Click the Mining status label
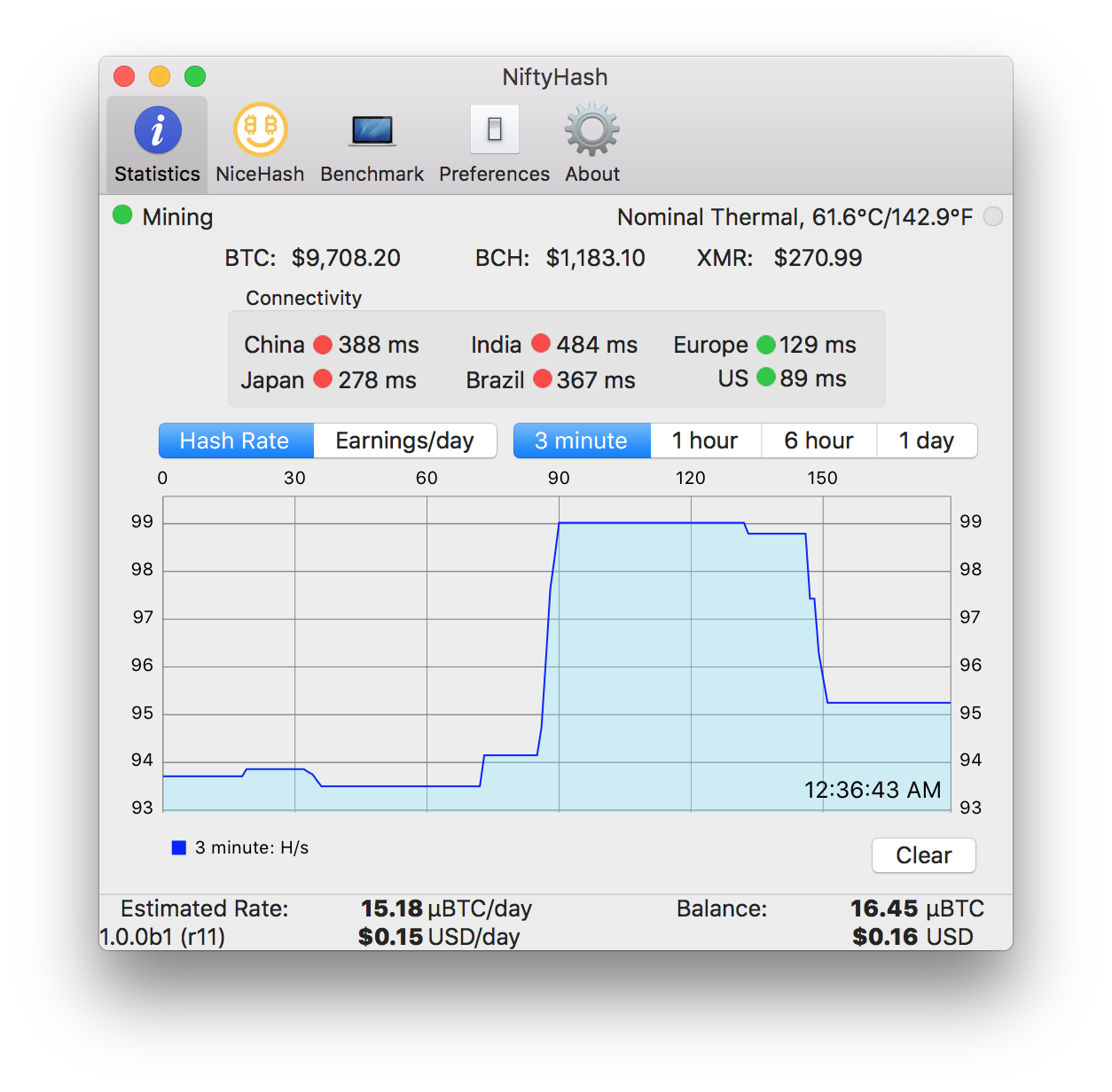1112x1092 pixels. pos(177,217)
